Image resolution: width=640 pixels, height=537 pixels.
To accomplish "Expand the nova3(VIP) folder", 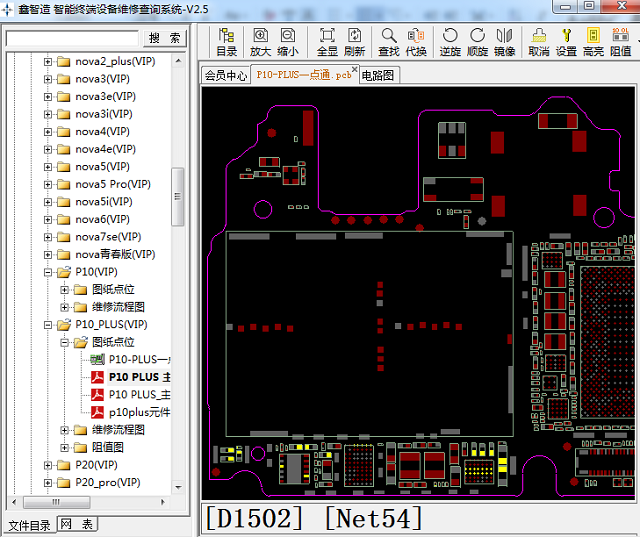I will click(48, 79).
